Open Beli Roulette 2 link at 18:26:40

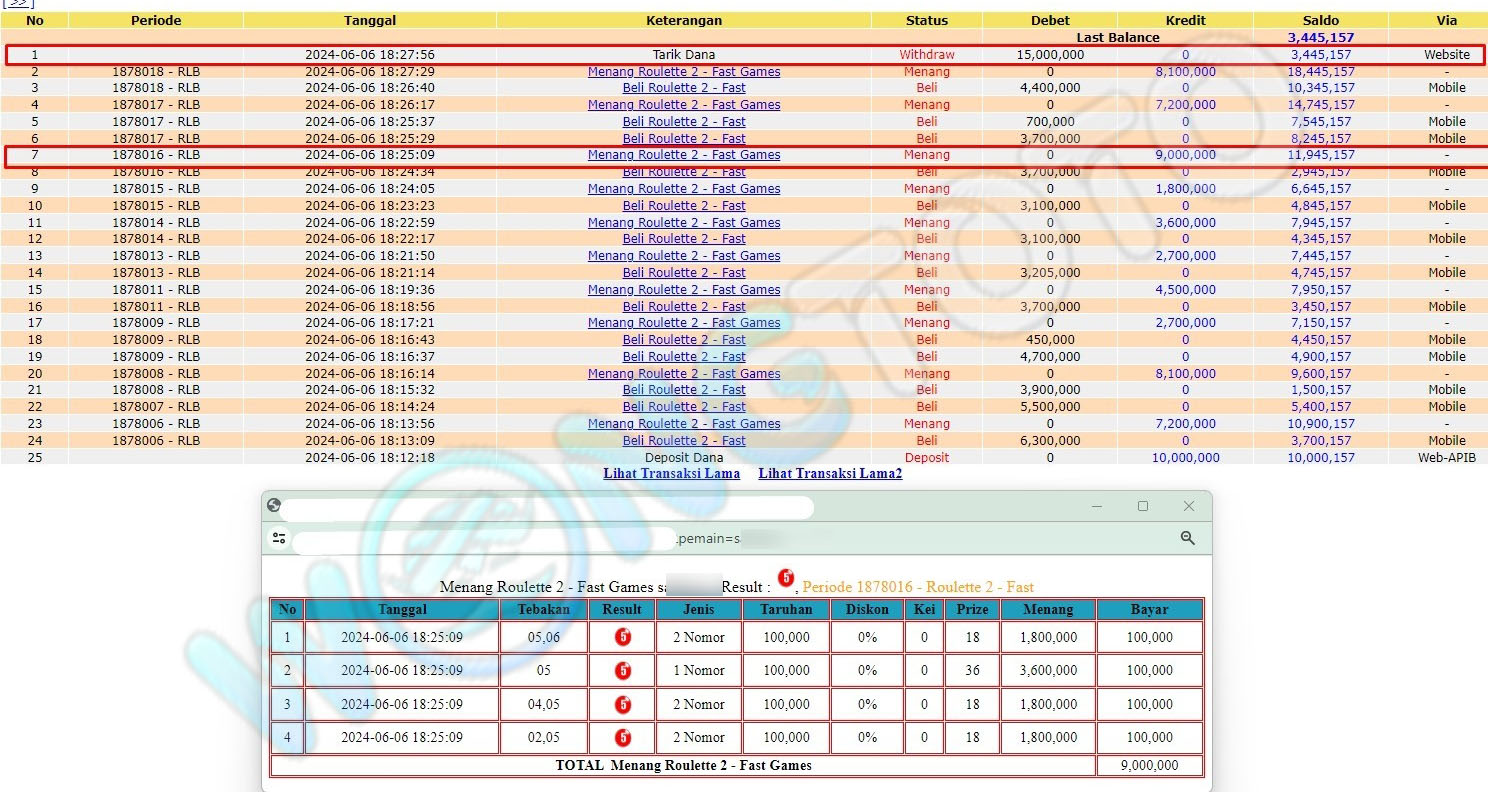[684, 88]
